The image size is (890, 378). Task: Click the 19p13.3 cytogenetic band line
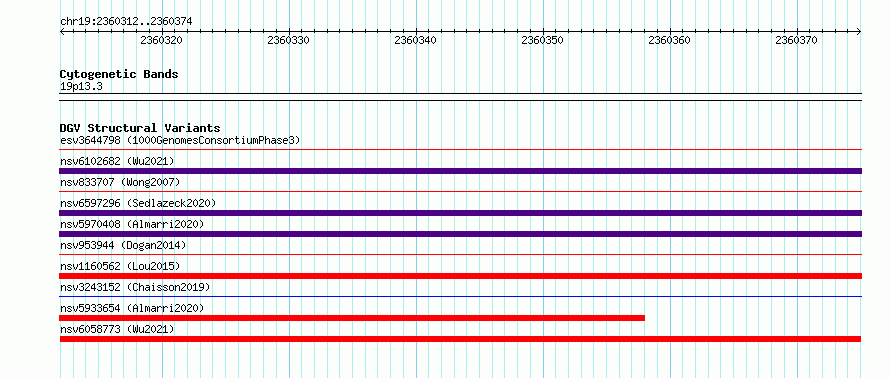point(460,97)
